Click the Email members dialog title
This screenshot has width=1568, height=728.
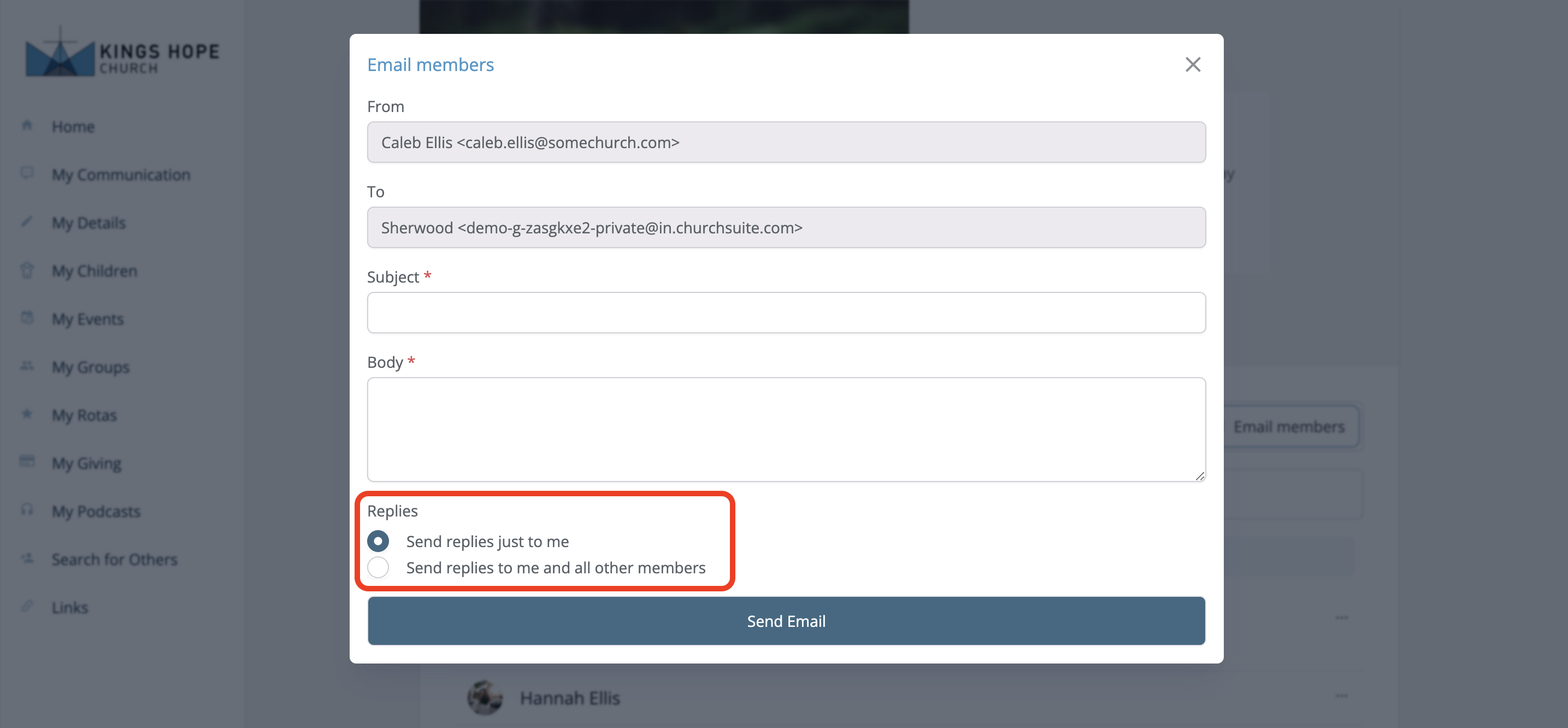coord(431,64)
